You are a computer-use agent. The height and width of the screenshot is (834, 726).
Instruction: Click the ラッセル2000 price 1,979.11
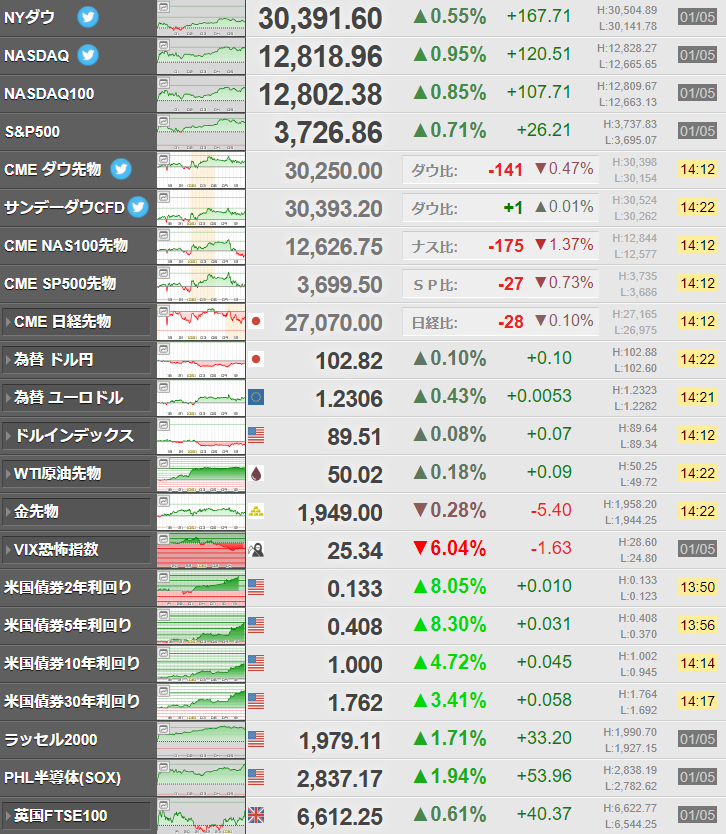[x=340, y=740]
